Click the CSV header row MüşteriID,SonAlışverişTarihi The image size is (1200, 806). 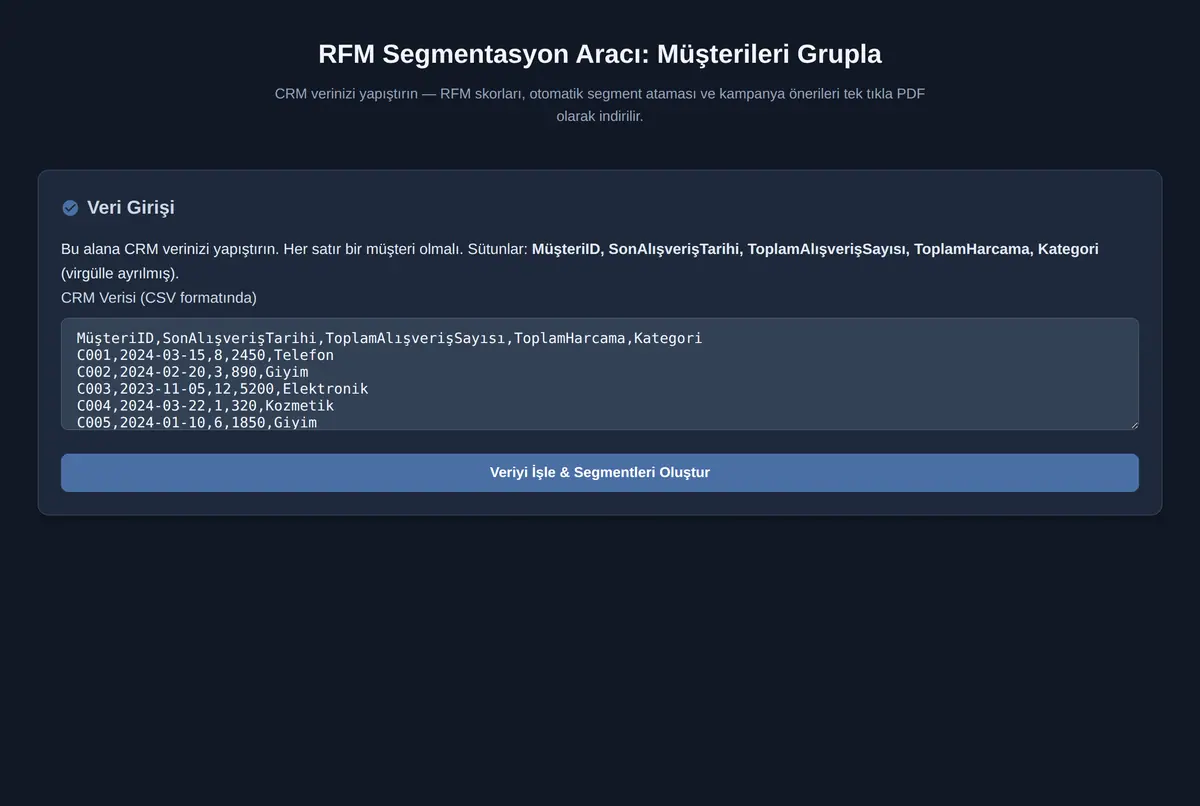pos(389,338)
